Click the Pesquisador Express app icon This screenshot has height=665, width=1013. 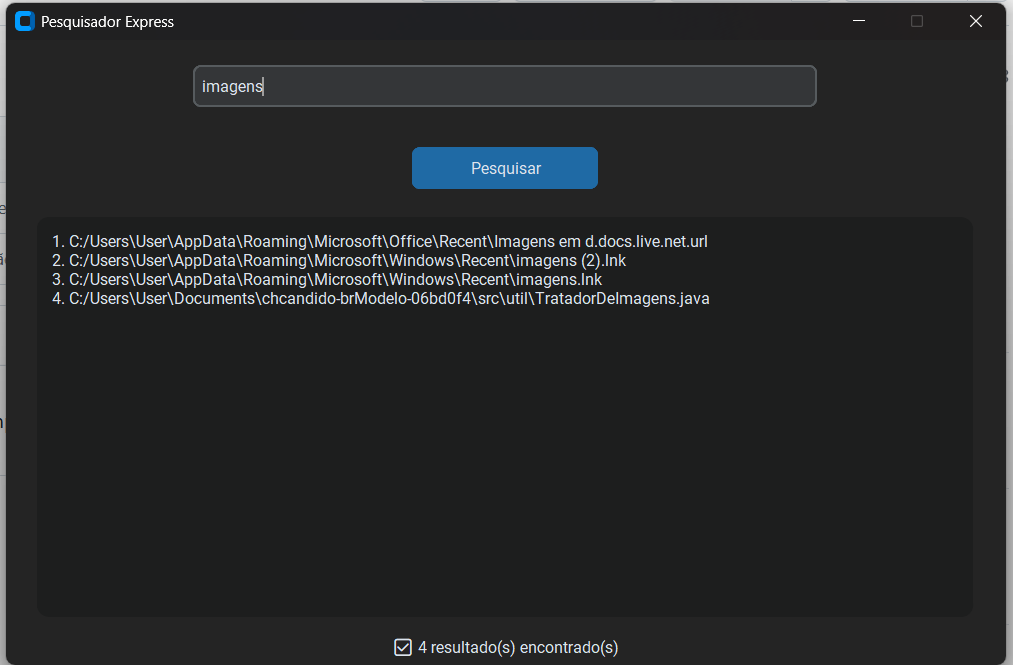click(25, 21)
